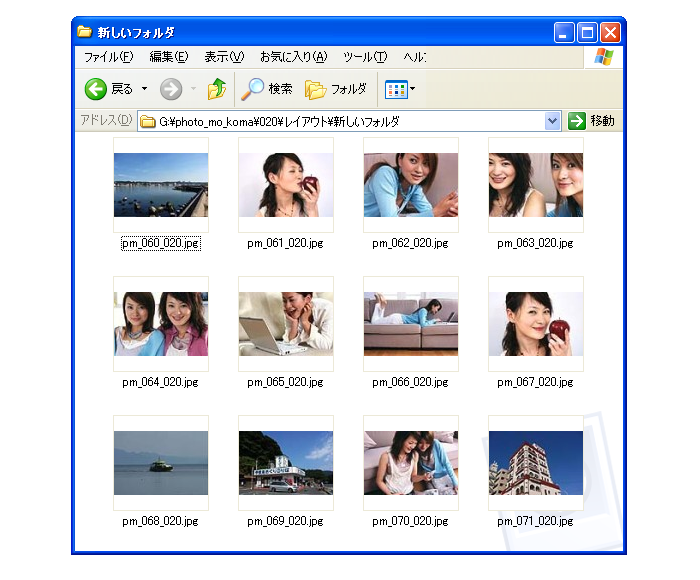
Task: Click the green Back arrow icon
Action: click(96, 89)
